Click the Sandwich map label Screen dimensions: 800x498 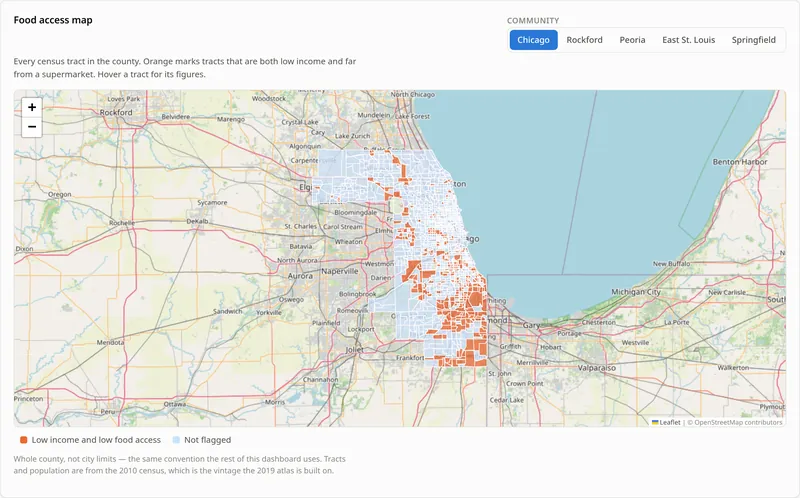point(228,311)
